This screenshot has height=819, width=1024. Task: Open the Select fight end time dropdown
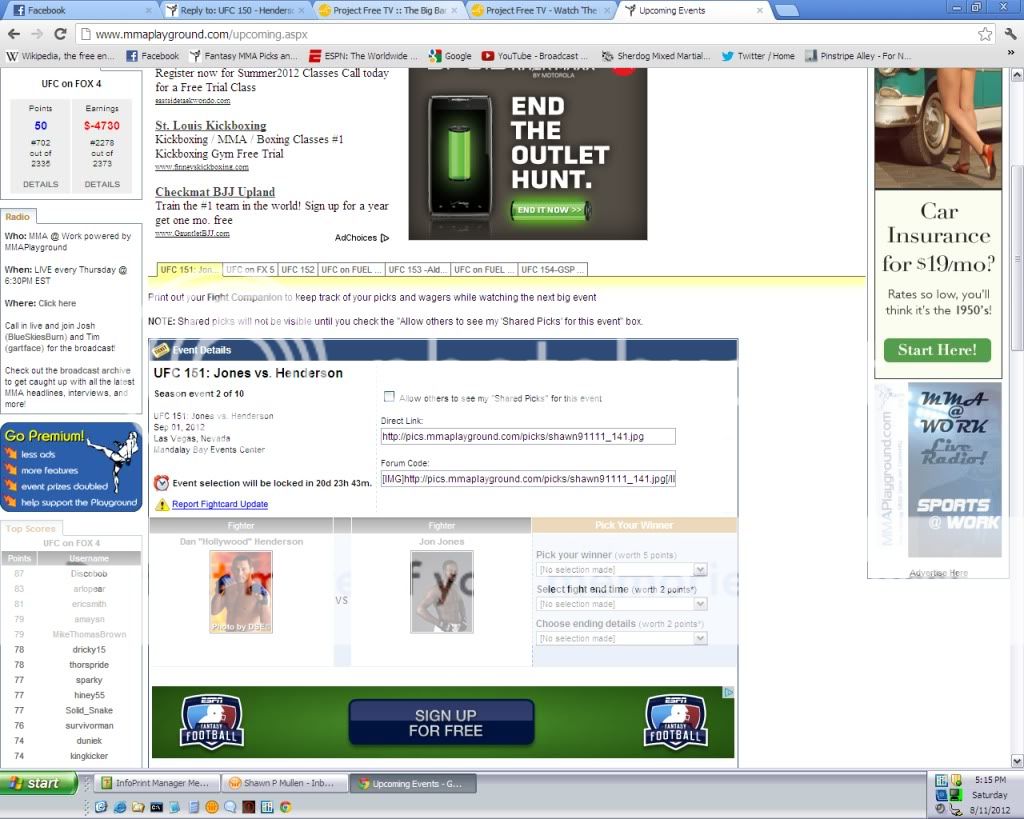[622, 604]
